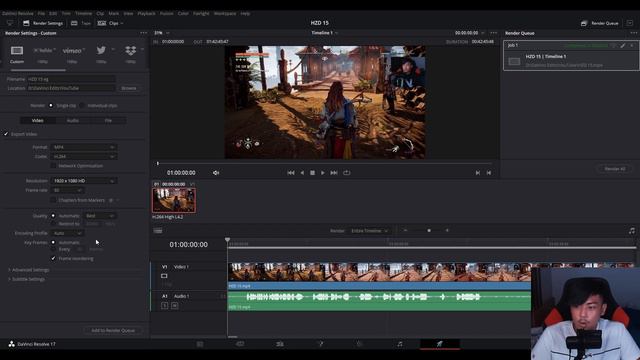The height and width of the screenshot is (360, 640).
Task: Choose the Twitter render preset
Action: [101, 50]
